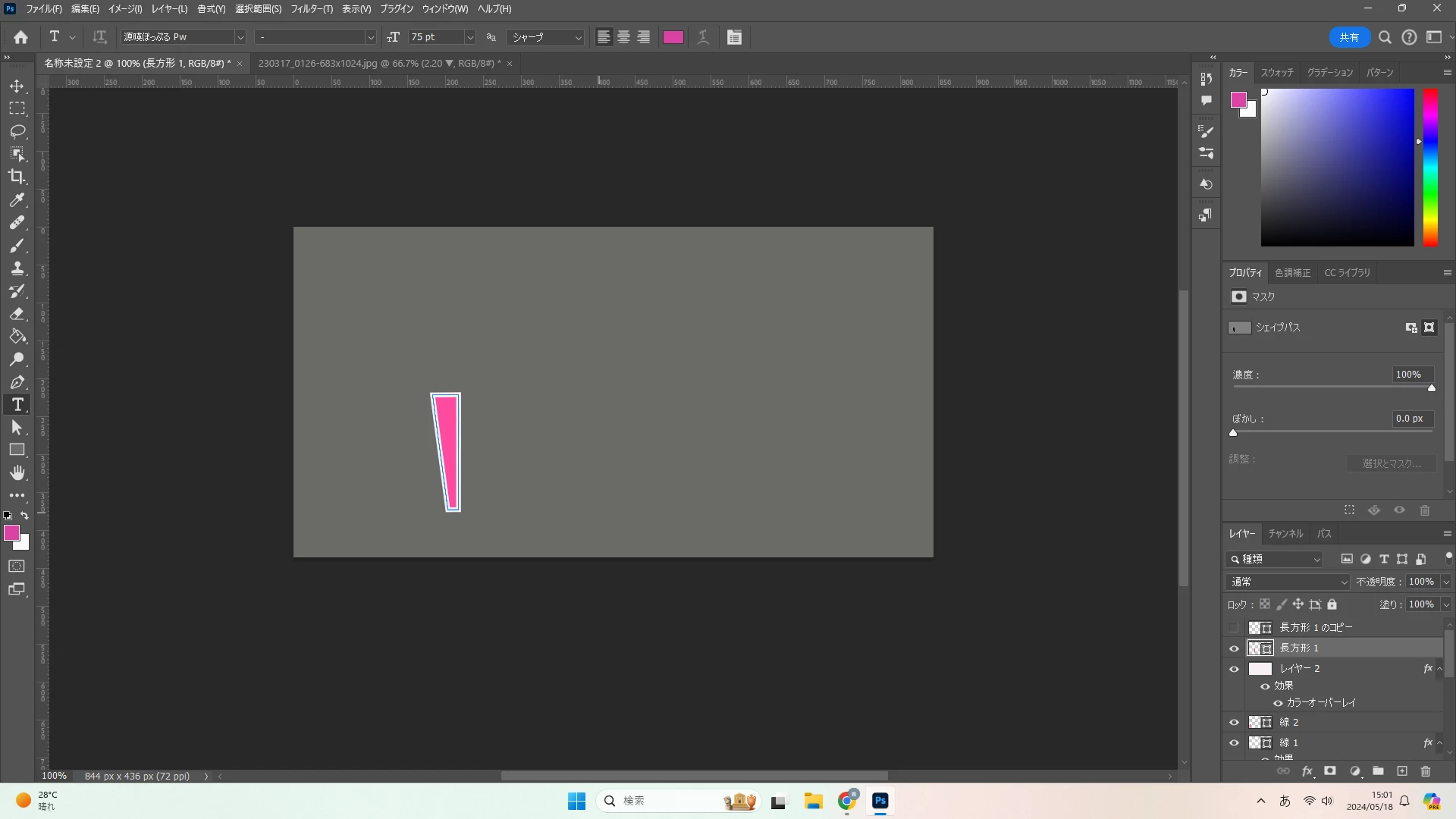This screenshot has height=819, width=1456.
Task: Switch to the チャンネル tab
Action: point(1285,534)
